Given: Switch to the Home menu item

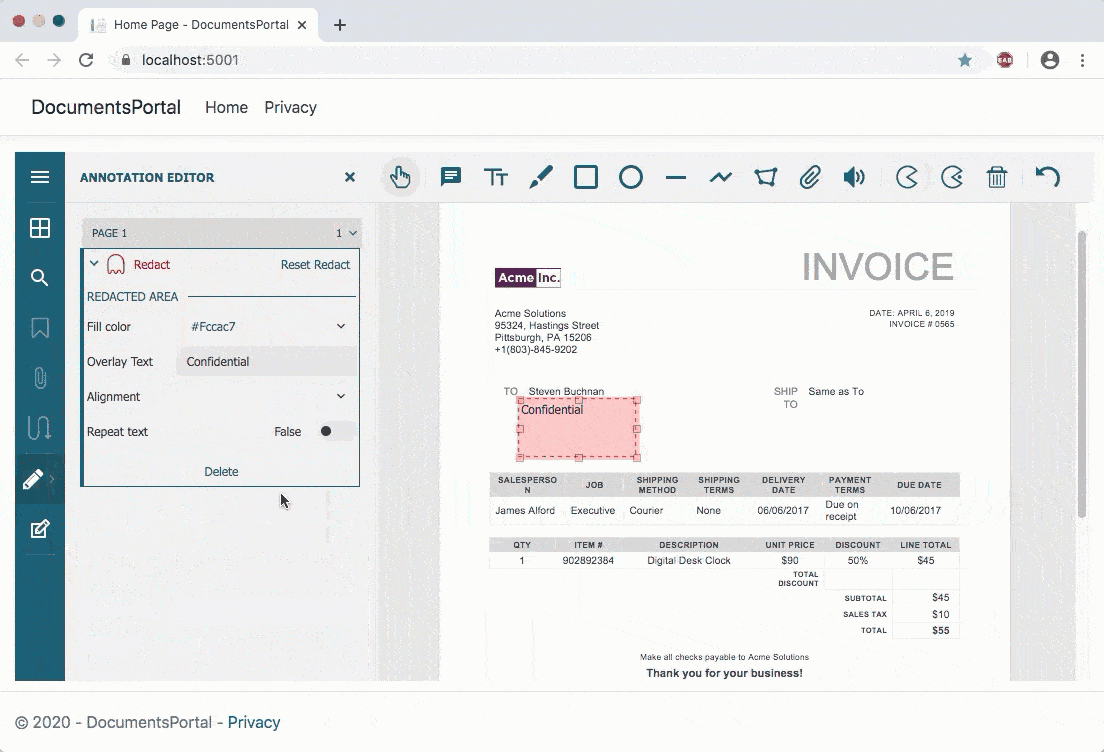Looking at the screenshot, I should tap(226, 107).
